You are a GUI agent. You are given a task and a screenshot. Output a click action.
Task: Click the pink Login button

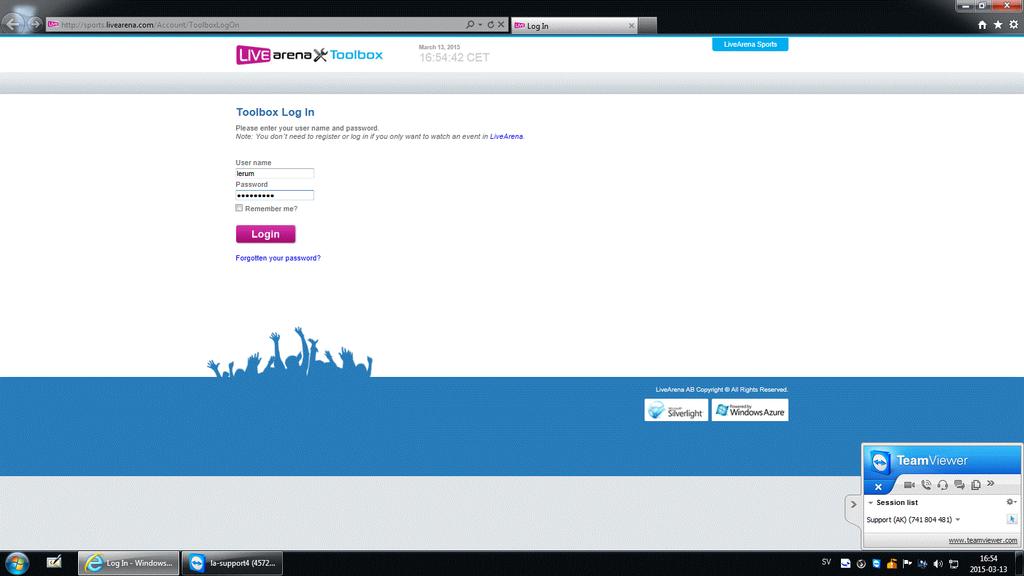(x=265, y=234)
